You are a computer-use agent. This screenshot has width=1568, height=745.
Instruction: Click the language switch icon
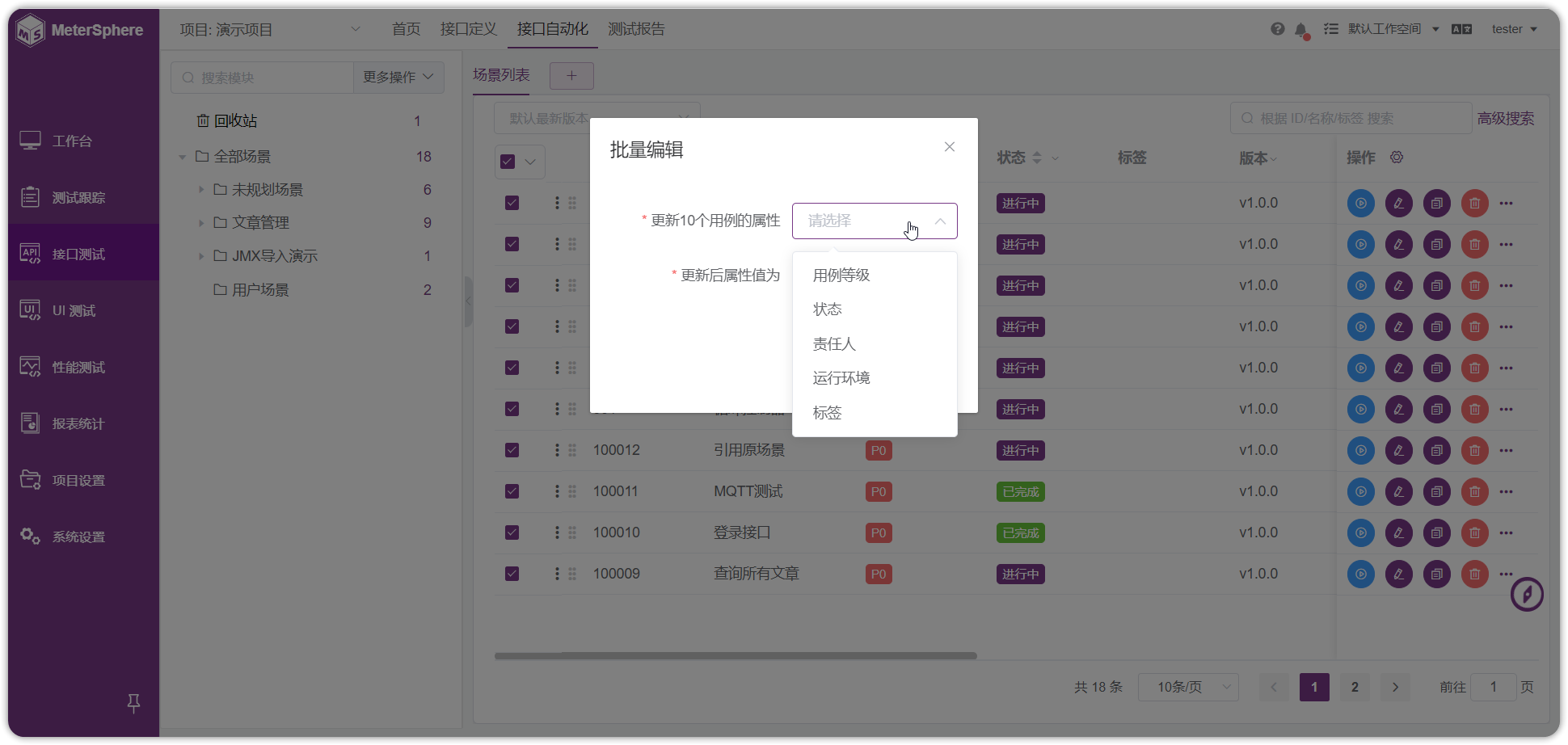(1461, 29)
